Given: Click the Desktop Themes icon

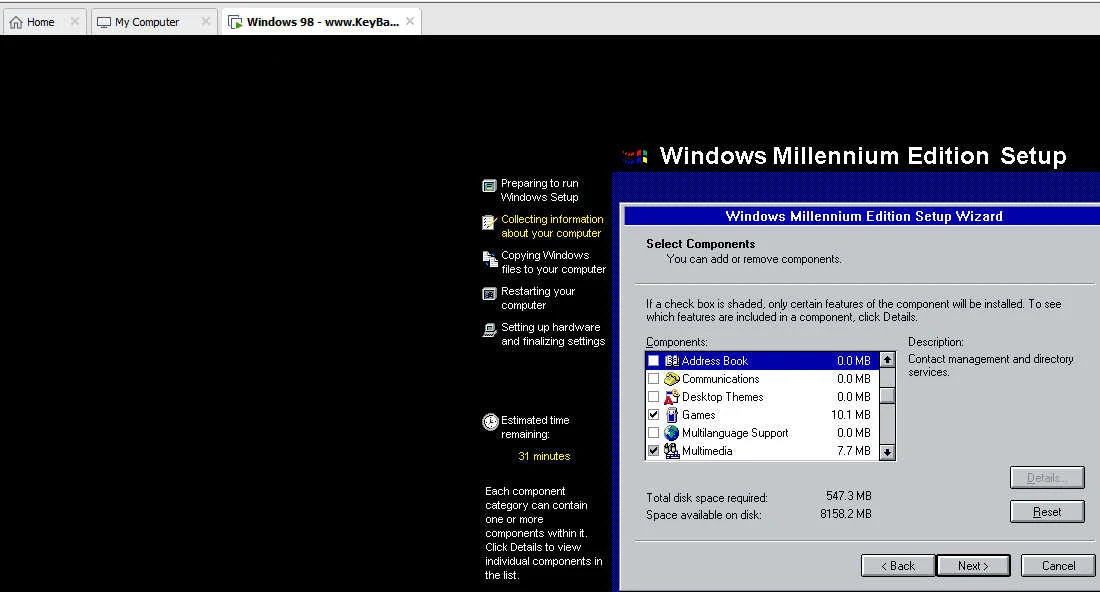Looking at the screenshot, I should tap(671, 397).
